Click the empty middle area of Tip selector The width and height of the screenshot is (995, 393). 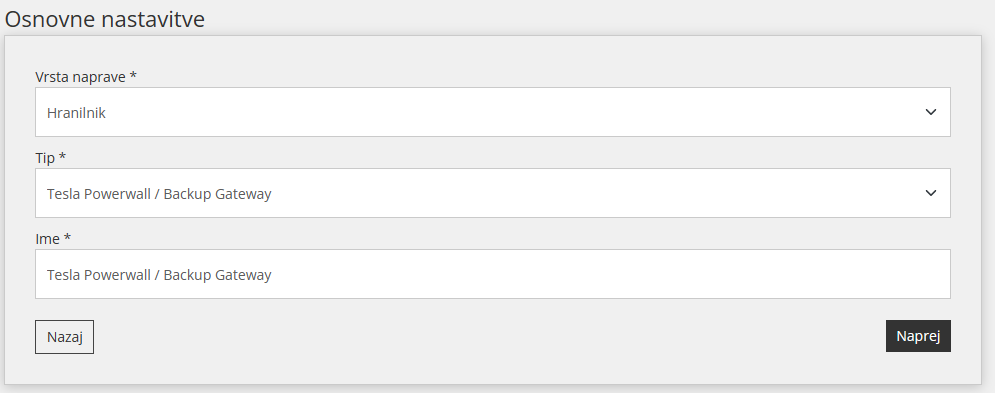pos(571,193)
